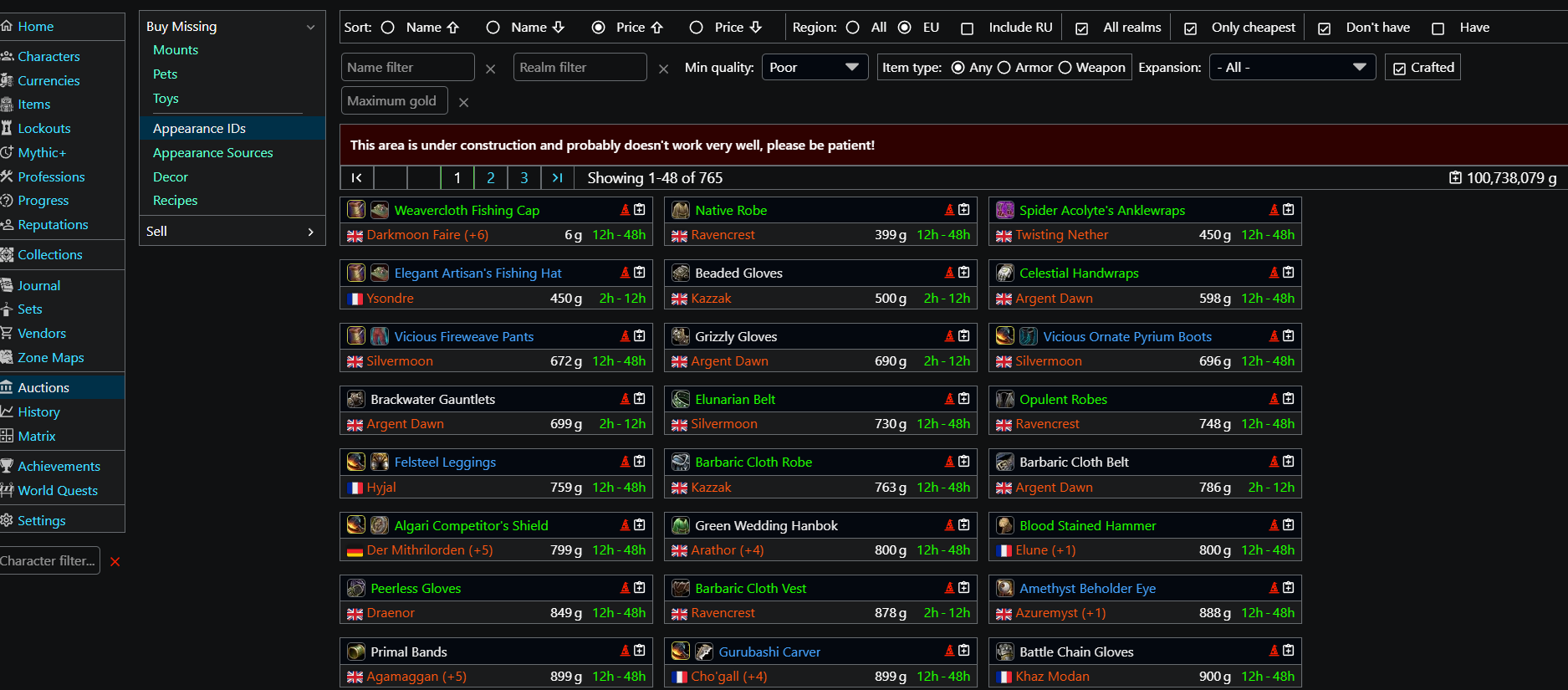Screen dimensions: 1568x690
Task: Open the Min quality dropdown
Action: (815, 67)
